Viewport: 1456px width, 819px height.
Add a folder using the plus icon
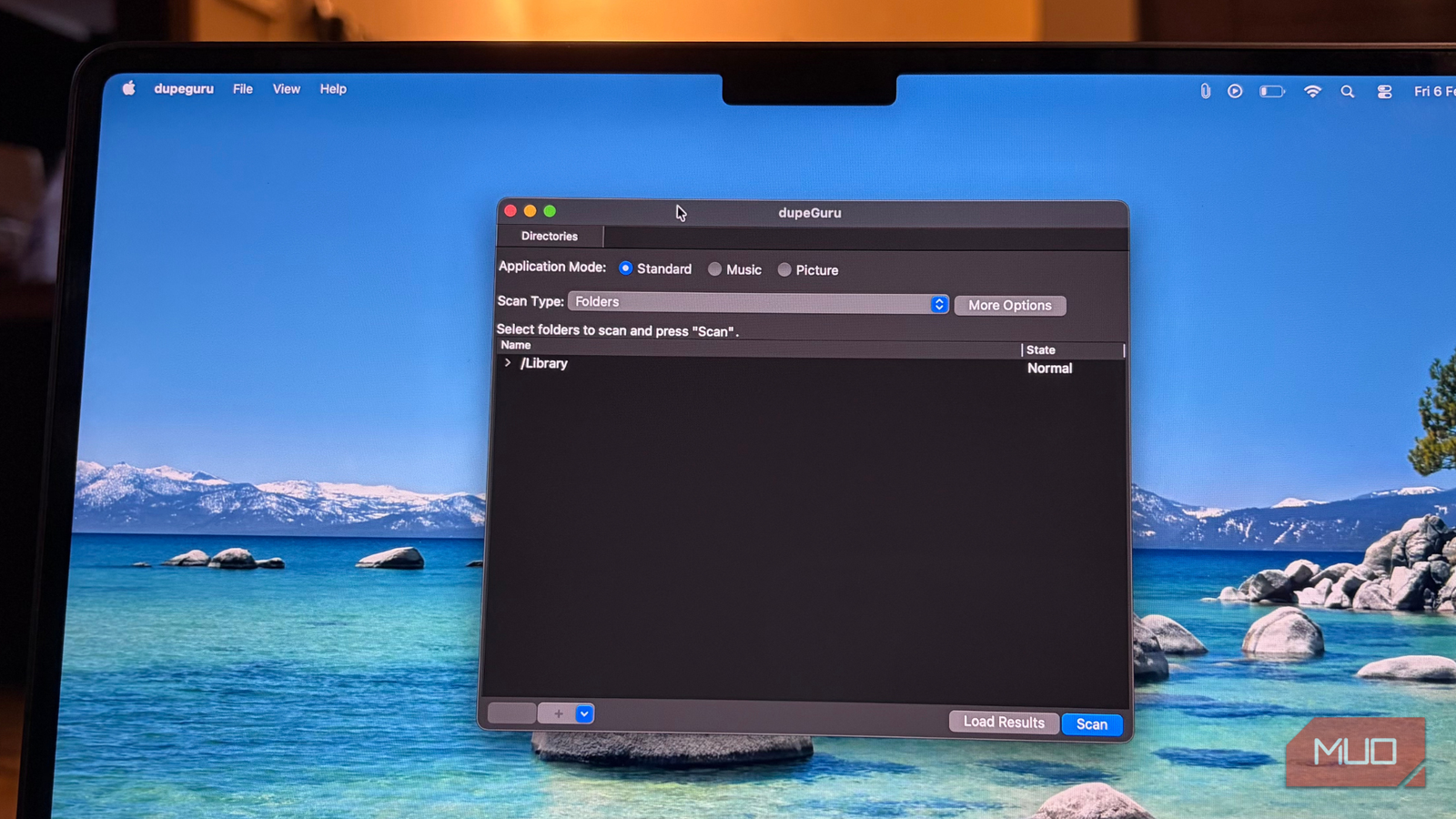[x=558, y=713]
